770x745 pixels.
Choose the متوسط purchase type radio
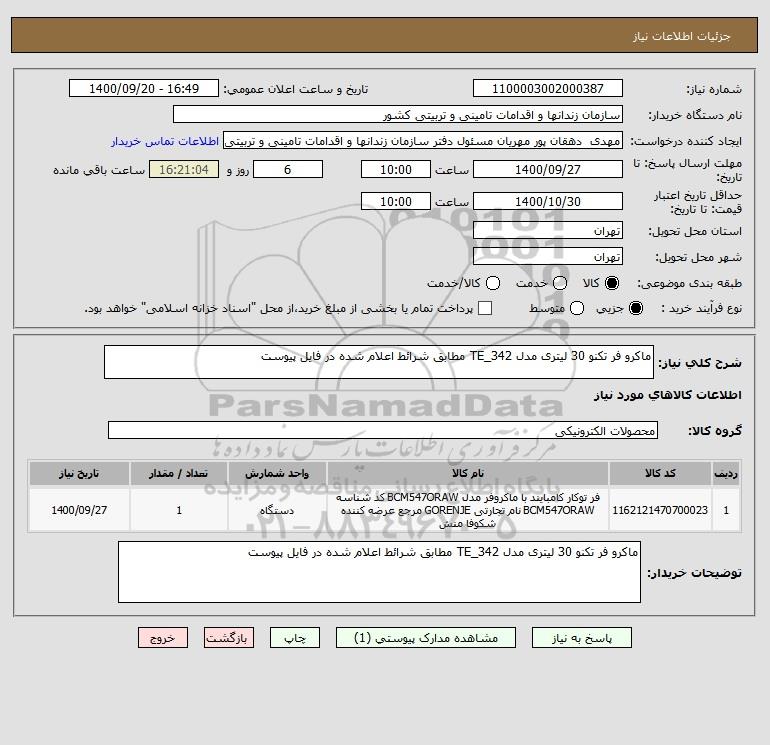[577, 308]
